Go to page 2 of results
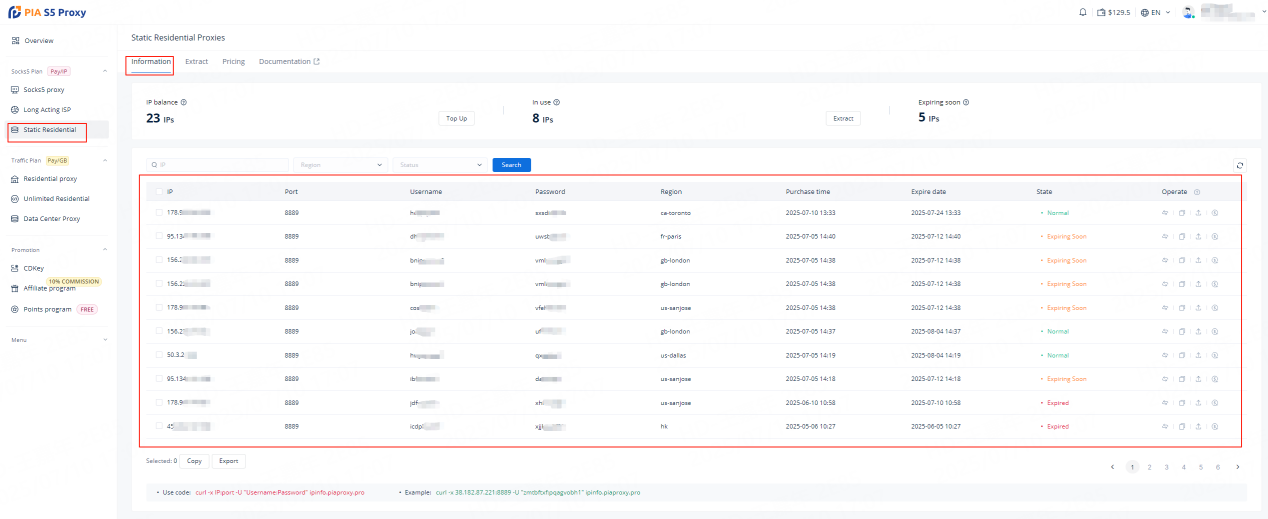This screenshot has height=519, width=1268. pyautogui.click(x=1150, y=467)
